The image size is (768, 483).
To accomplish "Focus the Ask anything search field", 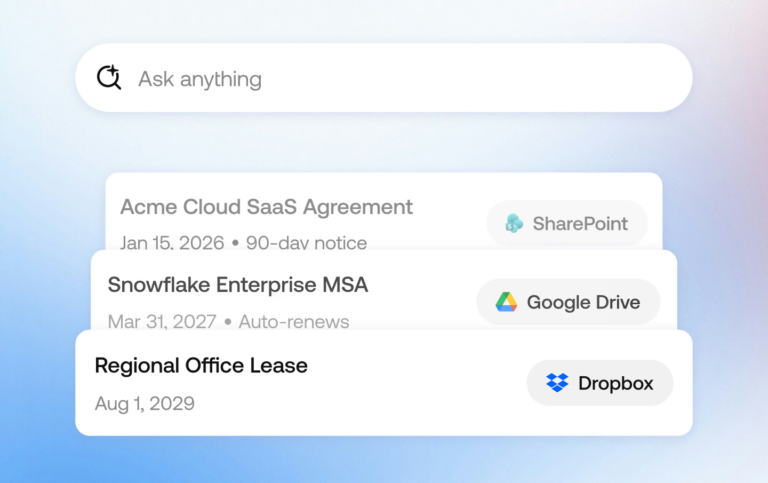I will coord(384,78).
